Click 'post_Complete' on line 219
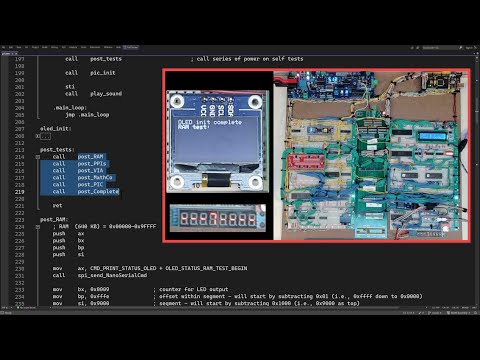The image size is (480, 360). 98,192
